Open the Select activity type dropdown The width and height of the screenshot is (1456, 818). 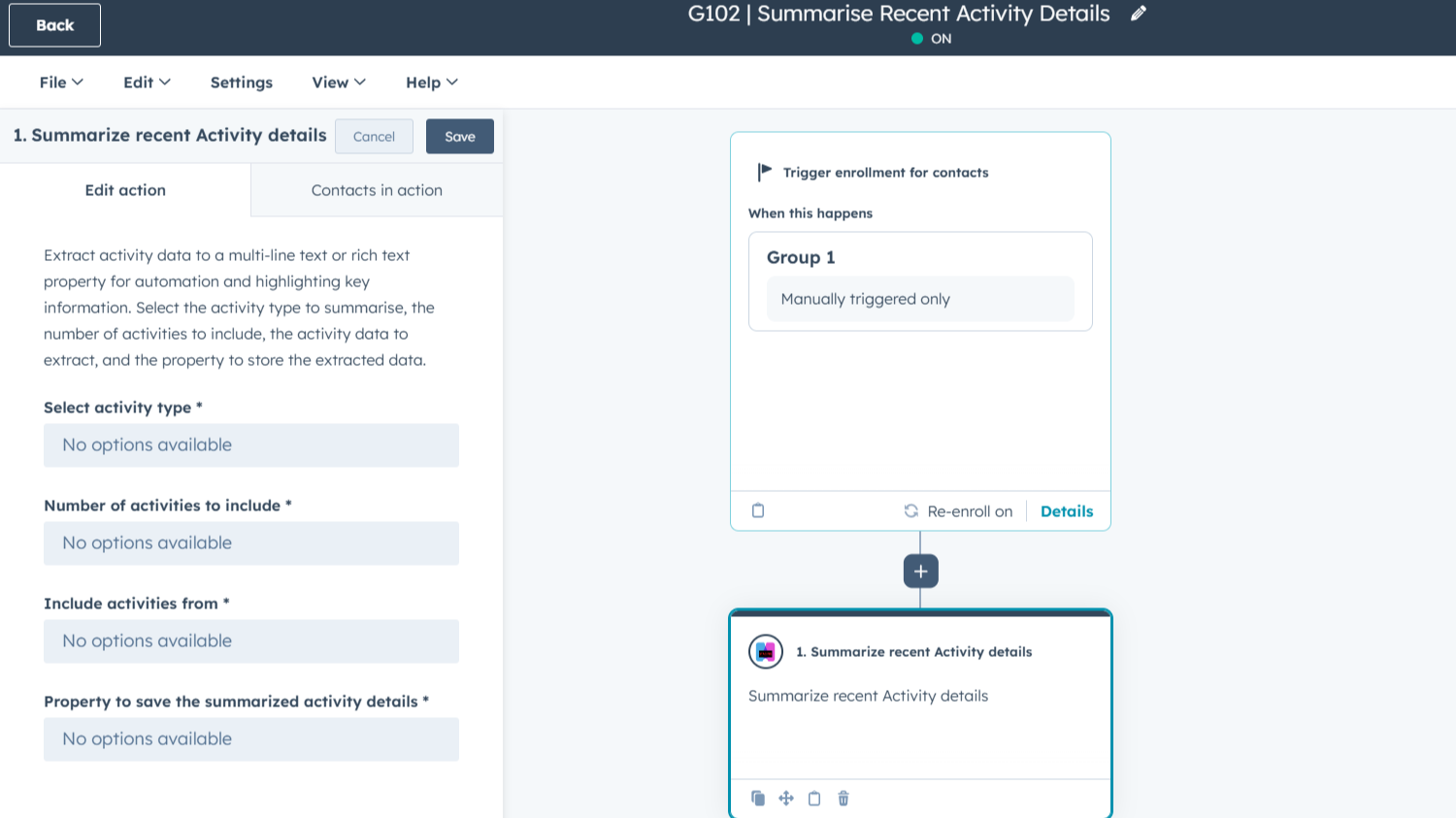pyautogui.click(x=250, y=445)
